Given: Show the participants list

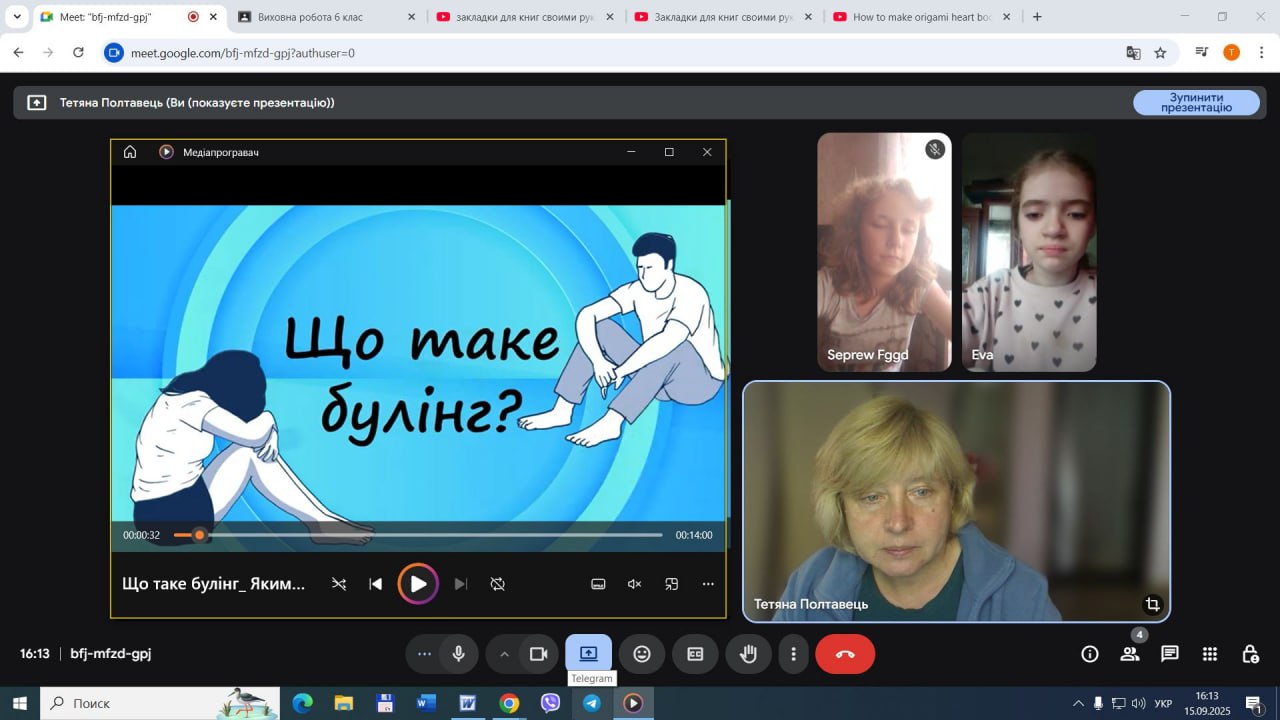Looking at the screenshot, I should coord(1130,654).
